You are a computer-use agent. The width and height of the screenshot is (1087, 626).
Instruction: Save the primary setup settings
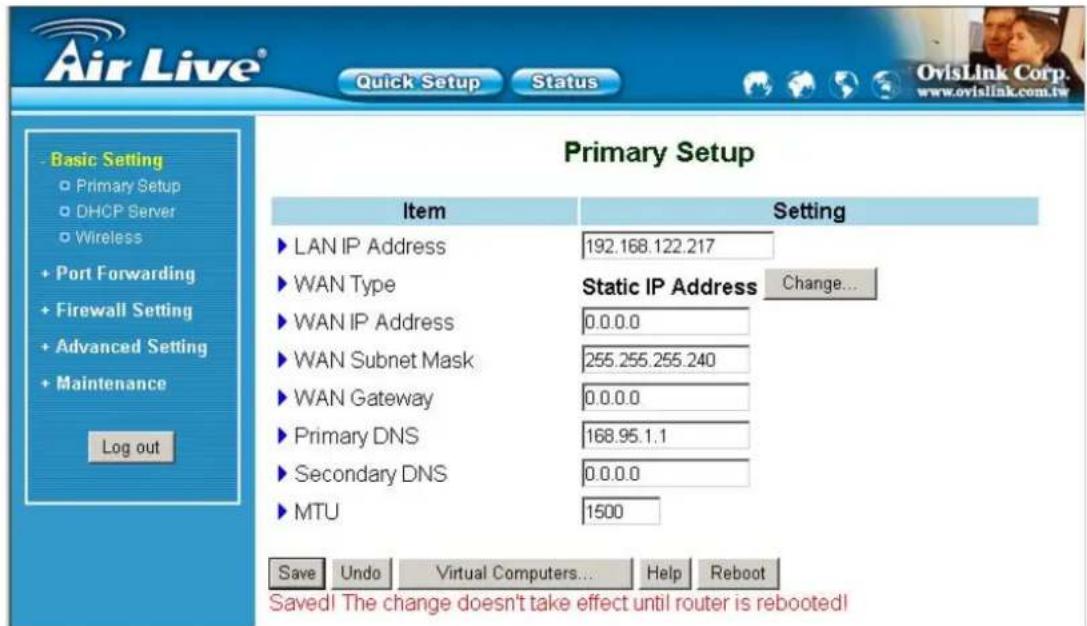(x=297, y=573)
